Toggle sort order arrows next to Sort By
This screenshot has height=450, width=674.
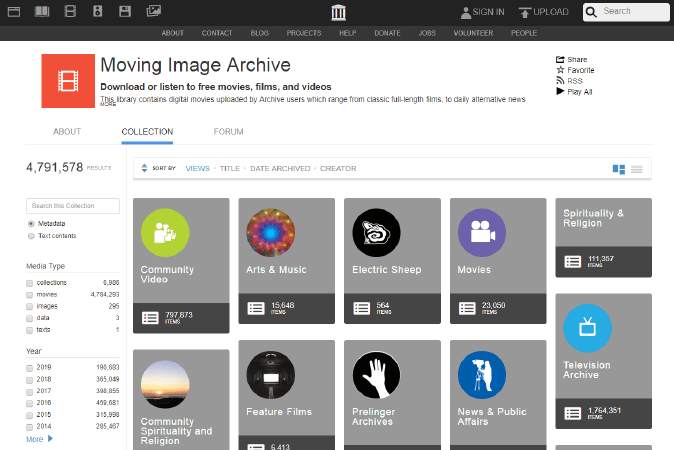coord(144,168)
